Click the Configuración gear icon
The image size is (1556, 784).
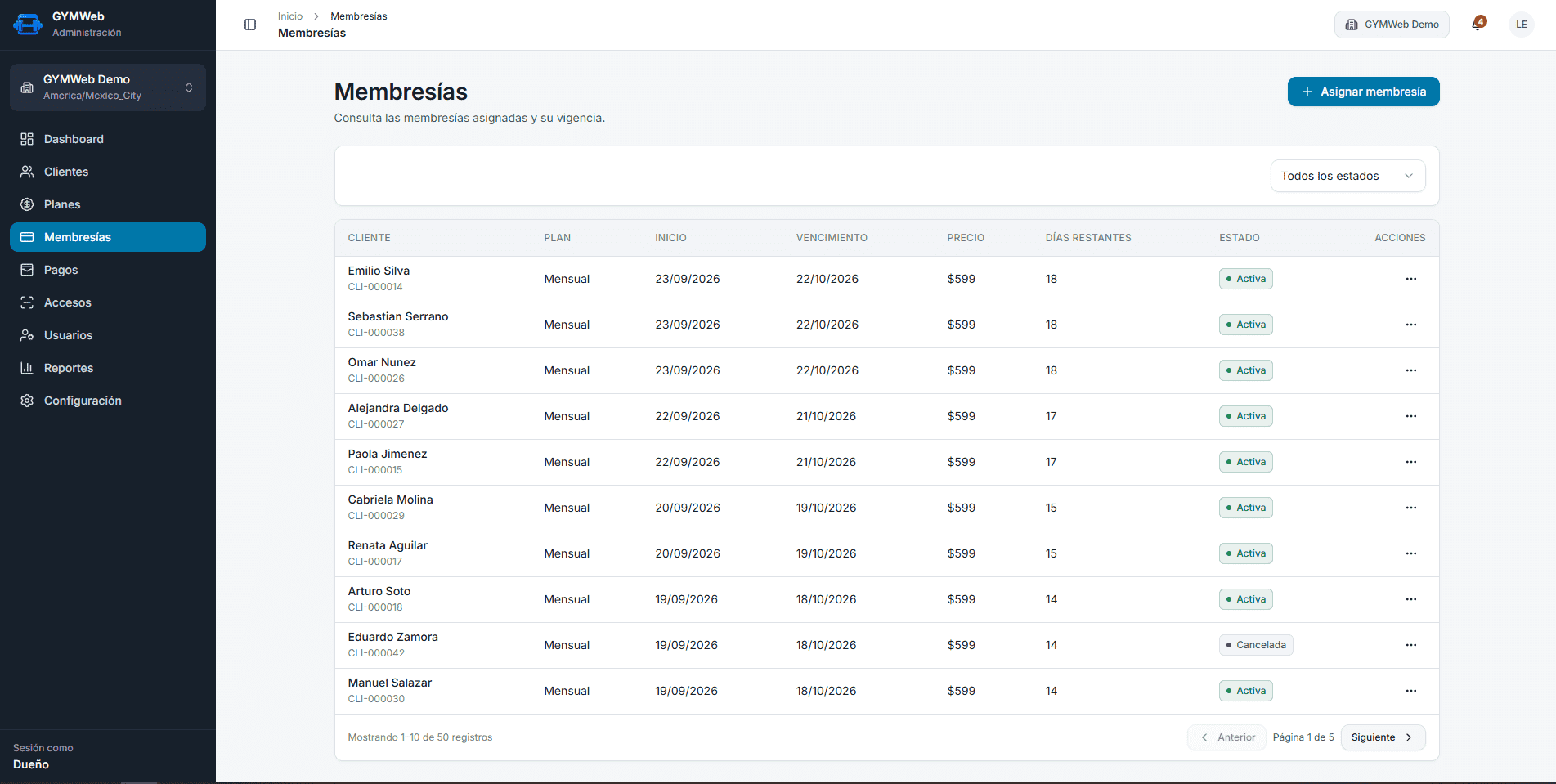27,401
